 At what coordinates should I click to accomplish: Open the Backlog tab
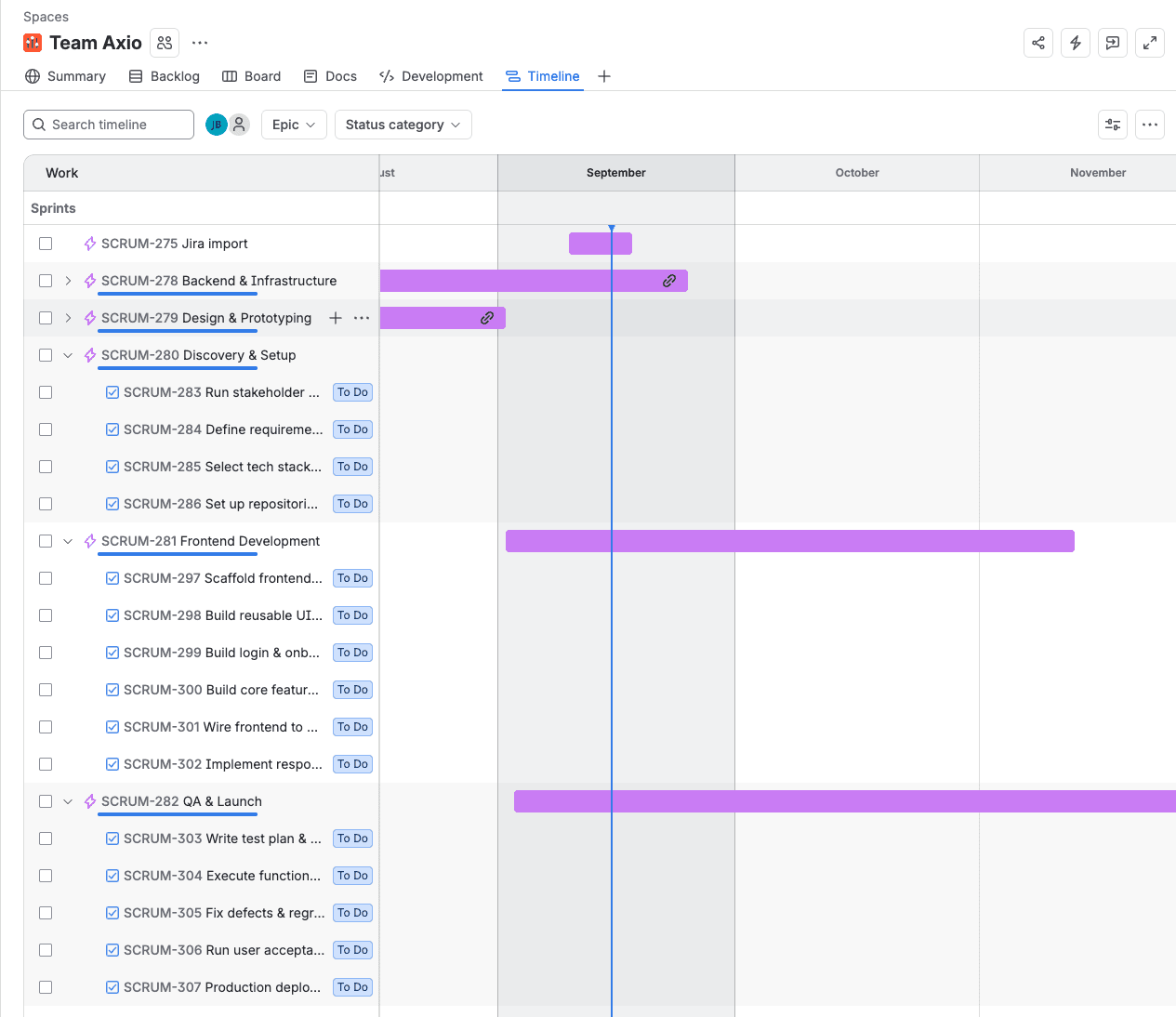coord(164,76)
